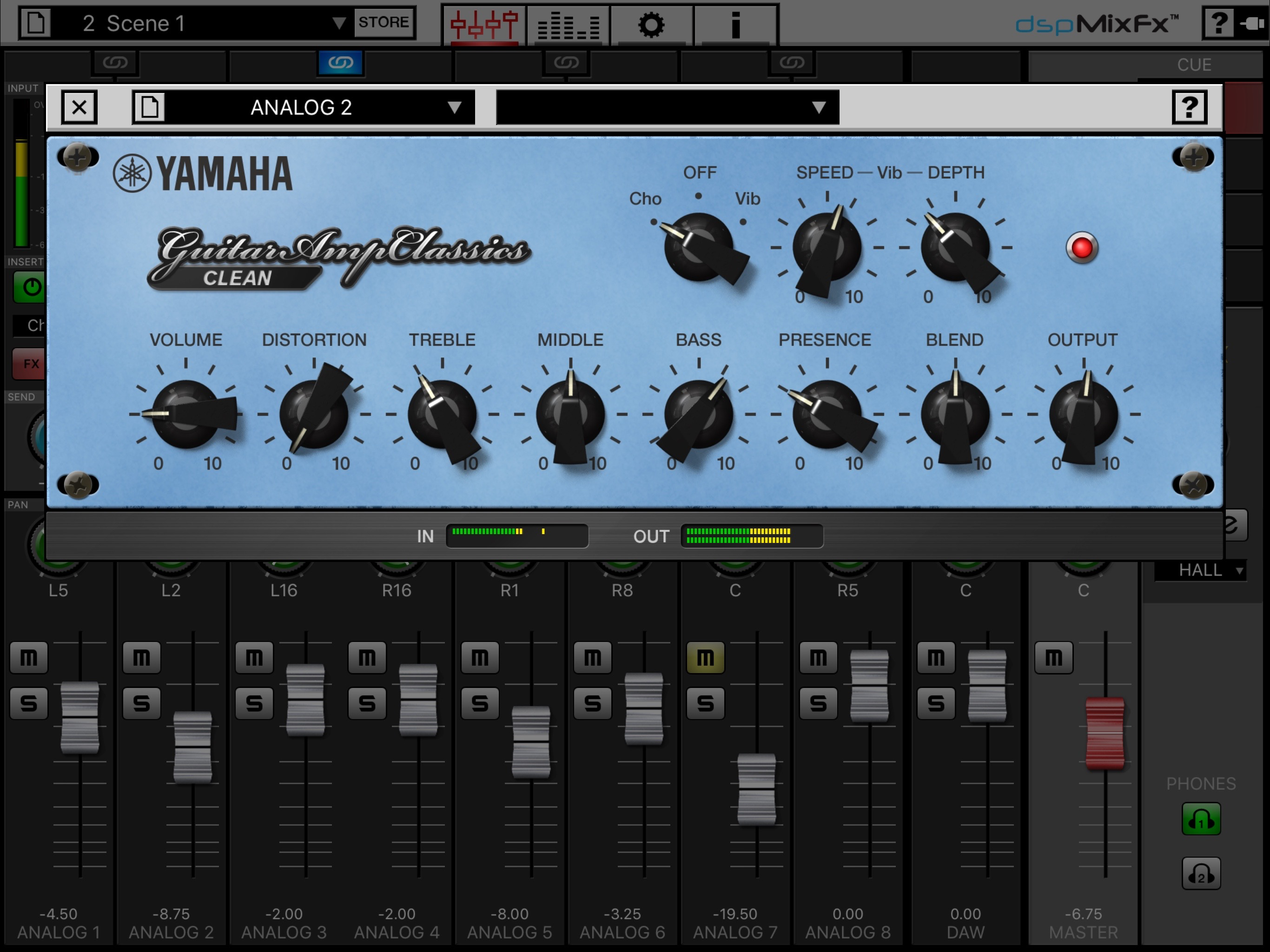Open the settings gear icon

(651, 24)
